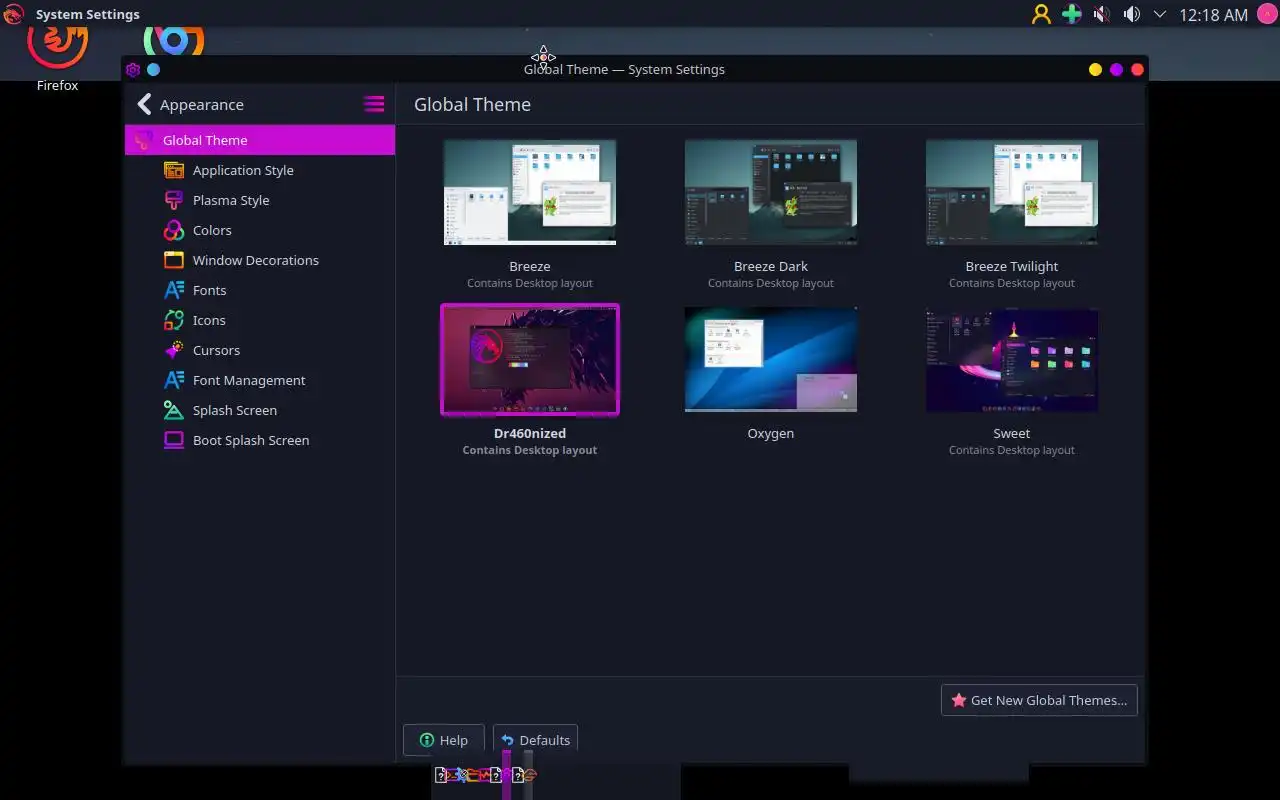This screenshot has height=800, width=1280.
Task: Click the System Settings label in top panel
Action: coord(88,14)
